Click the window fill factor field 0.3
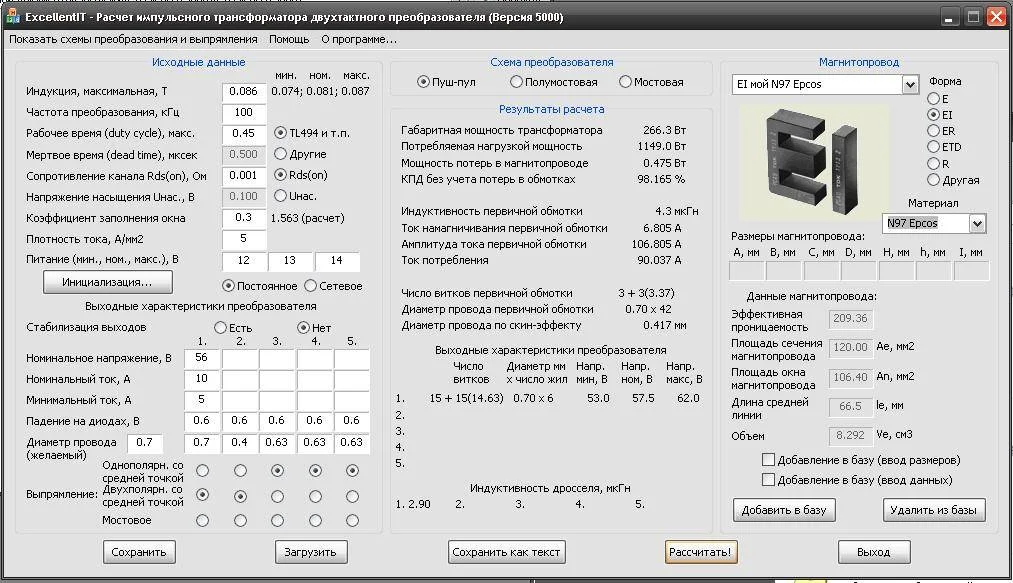 tap(244, 218)
